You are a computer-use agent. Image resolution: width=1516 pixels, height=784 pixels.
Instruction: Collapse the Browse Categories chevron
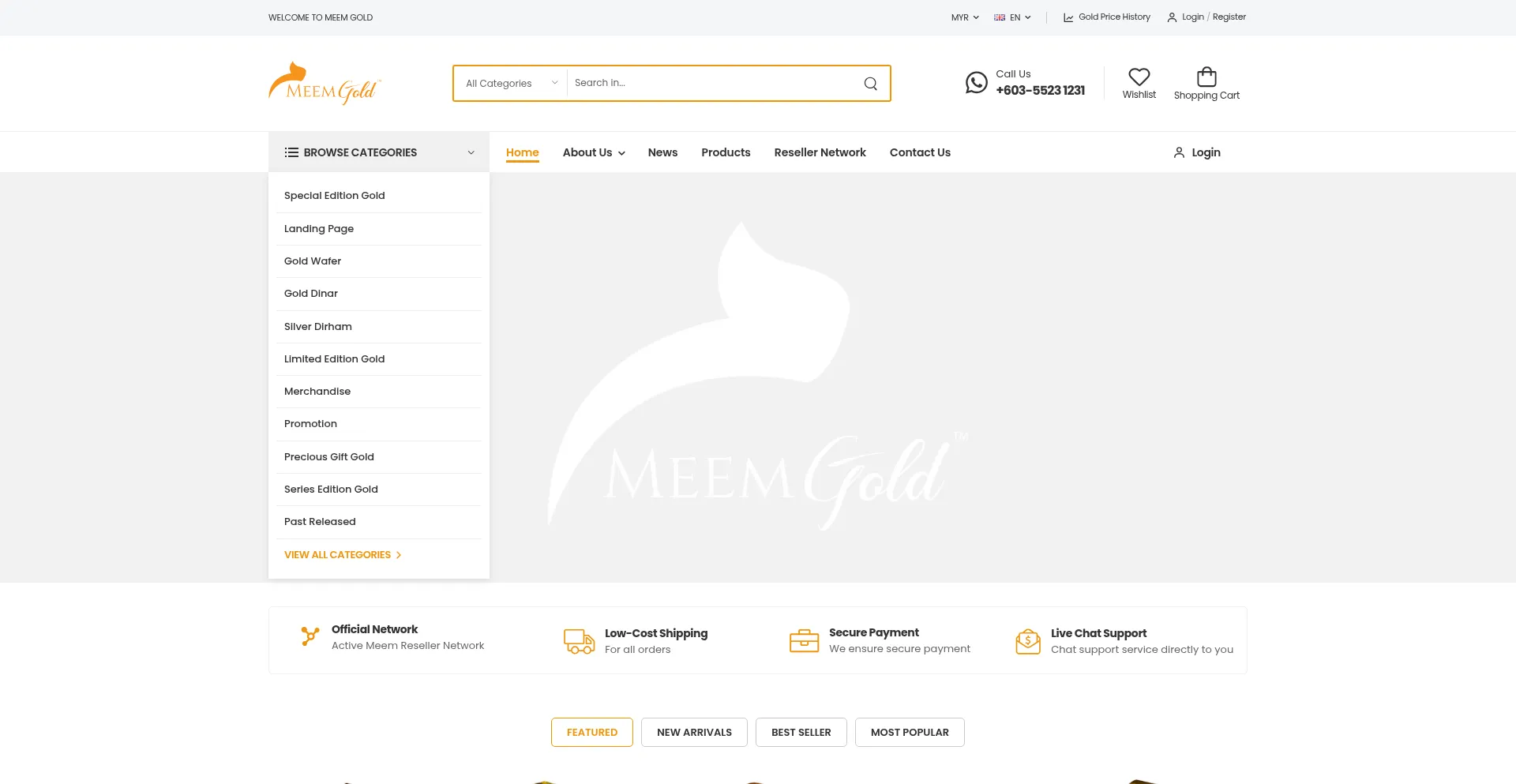point(471,152)
